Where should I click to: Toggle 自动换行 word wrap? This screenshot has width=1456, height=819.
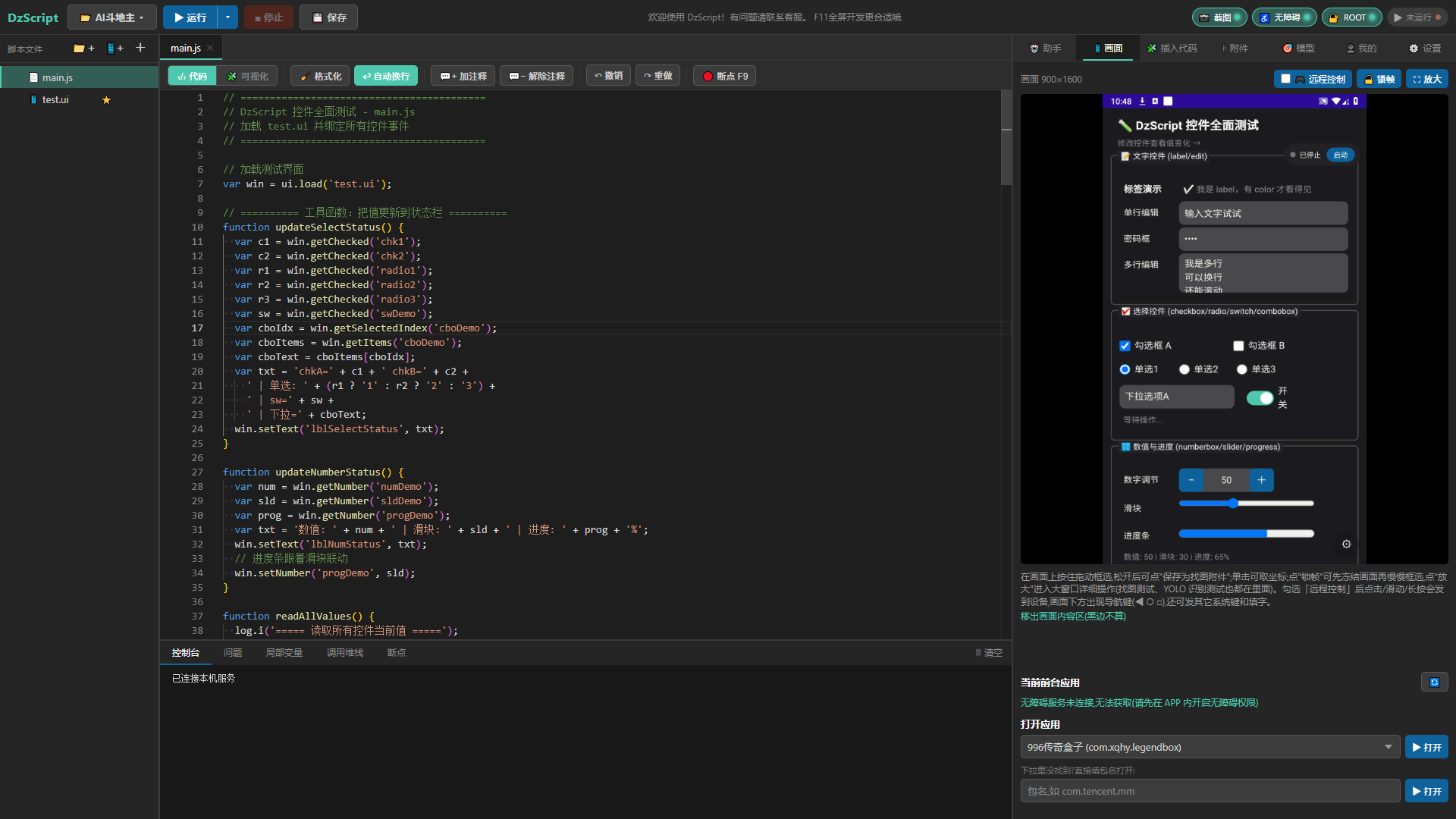386,76
